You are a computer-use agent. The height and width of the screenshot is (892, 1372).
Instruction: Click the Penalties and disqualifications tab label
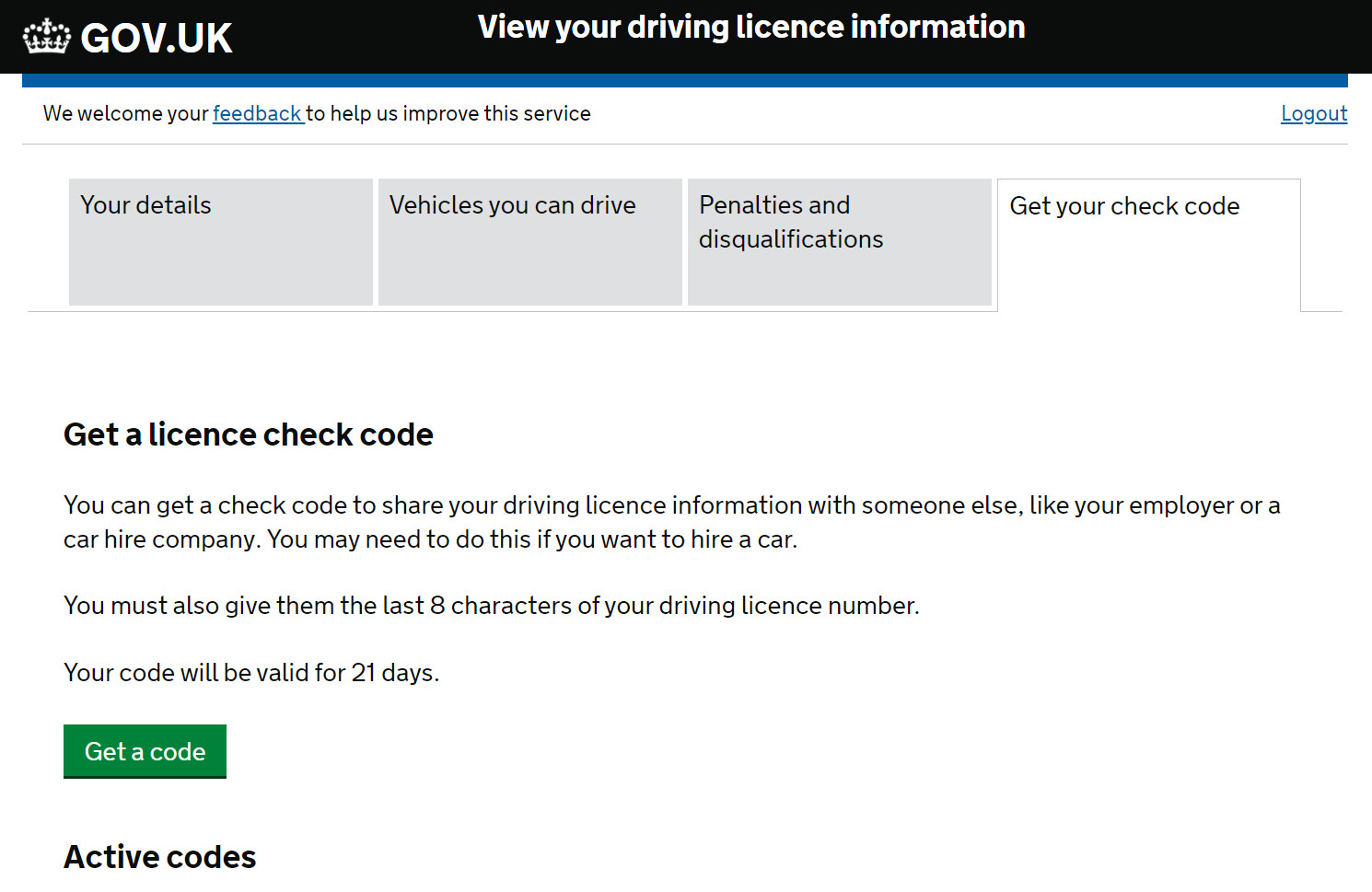(790, 221)
